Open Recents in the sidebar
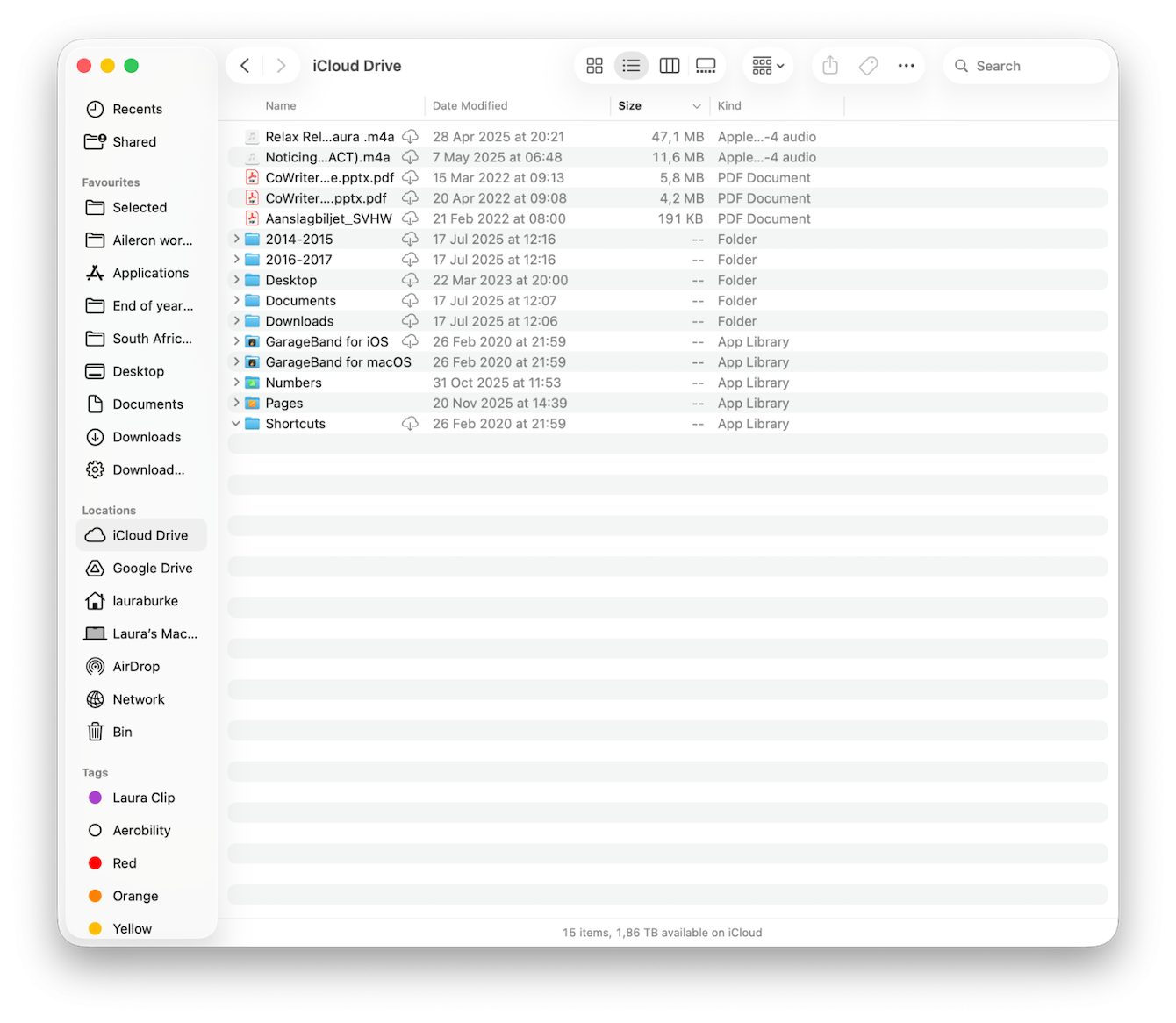 point(137,109)
